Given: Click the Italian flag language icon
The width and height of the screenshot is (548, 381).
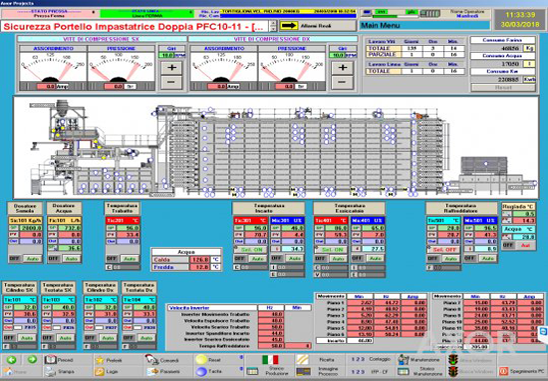Looking at the screenshot, I should [x=270, y=360].
